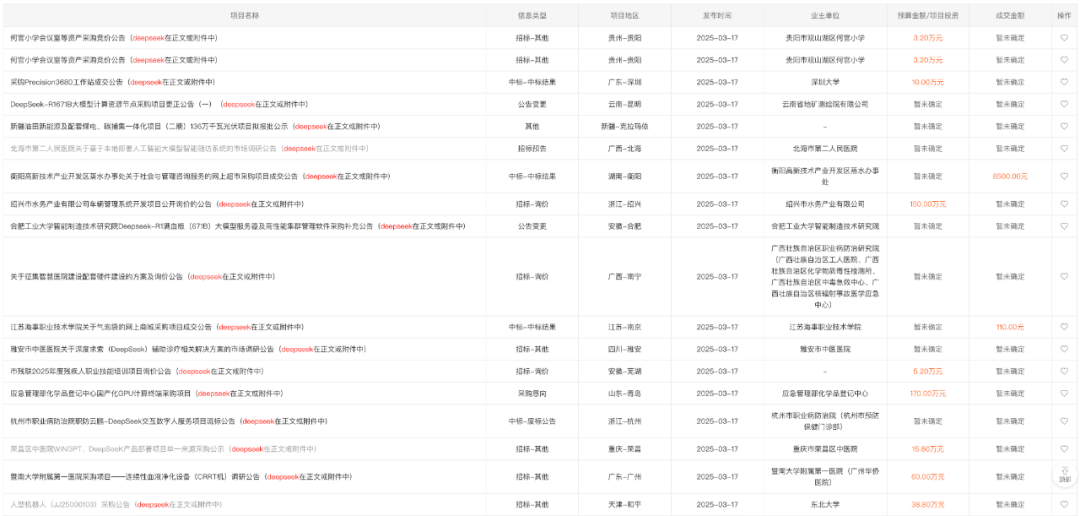1080x516 pixels.
Task: Click the 山东-青岛 region cell
Action: click(x=624, y=393)
